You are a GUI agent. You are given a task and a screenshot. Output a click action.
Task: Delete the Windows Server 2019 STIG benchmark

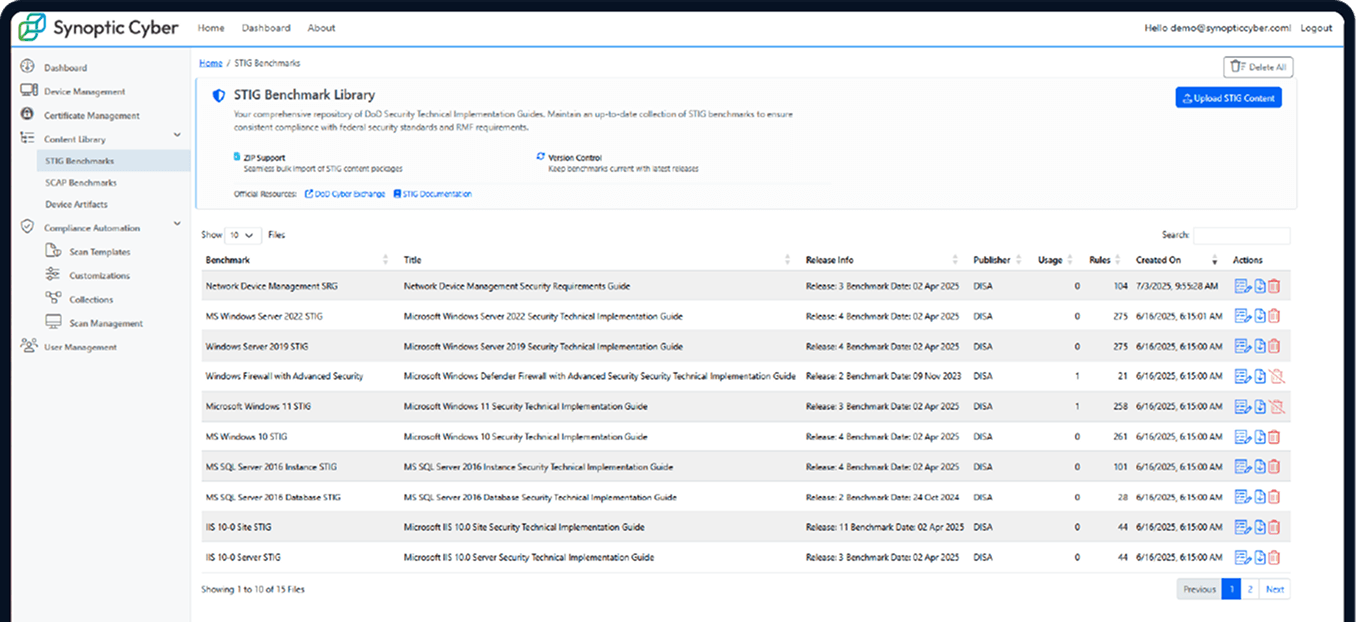pos(1275,347)
